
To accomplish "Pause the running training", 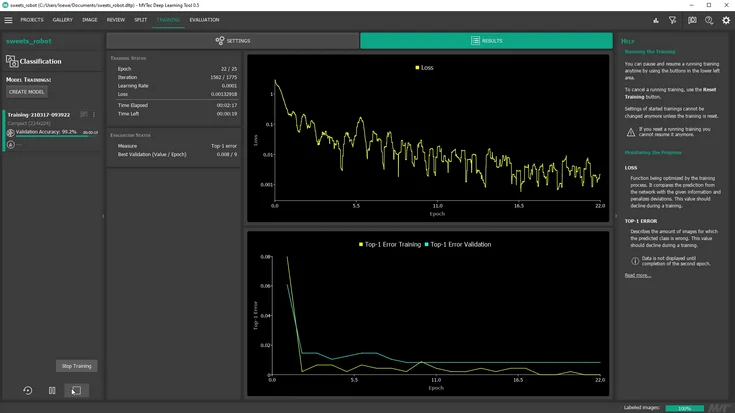I will coord(52,390).
